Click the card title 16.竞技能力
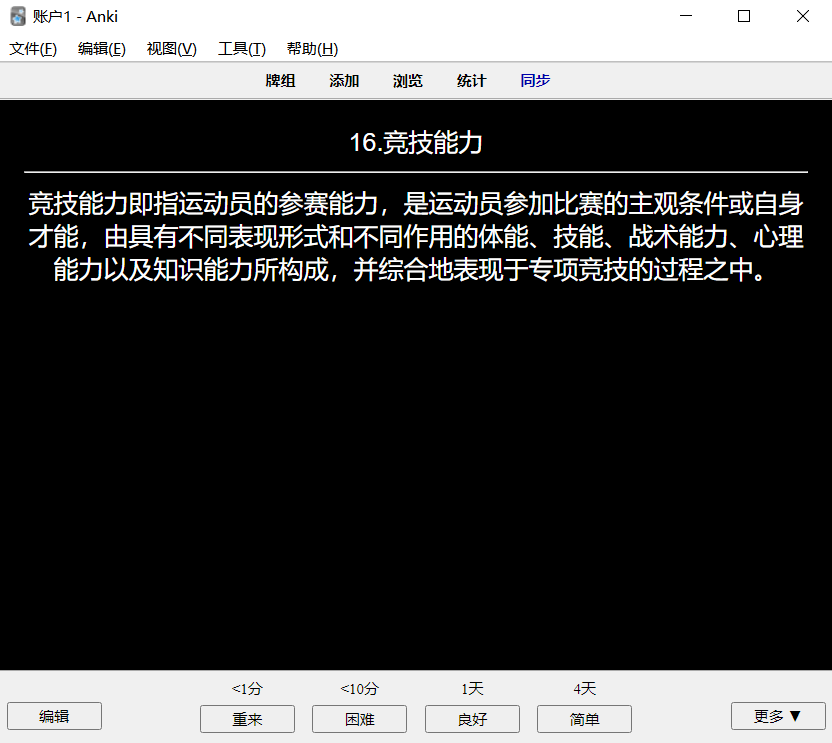Screen dimensions: 832x743 click(x=416, y=143)
